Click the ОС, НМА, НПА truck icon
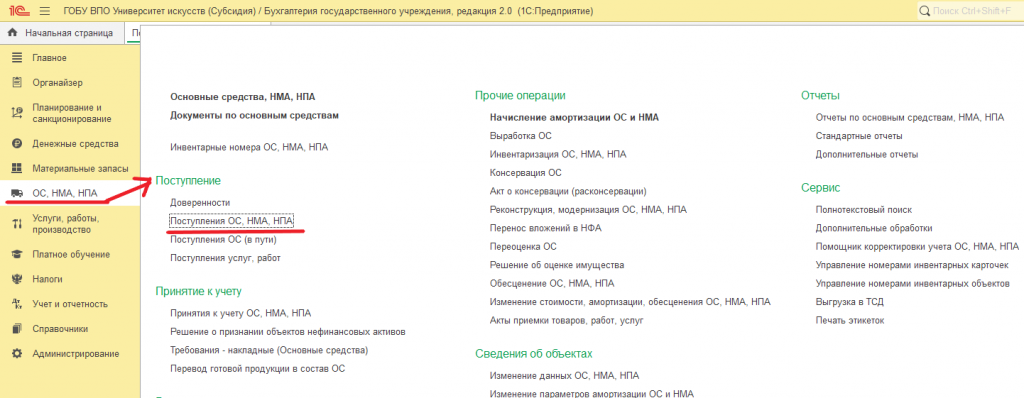 (x=18, y=193)
